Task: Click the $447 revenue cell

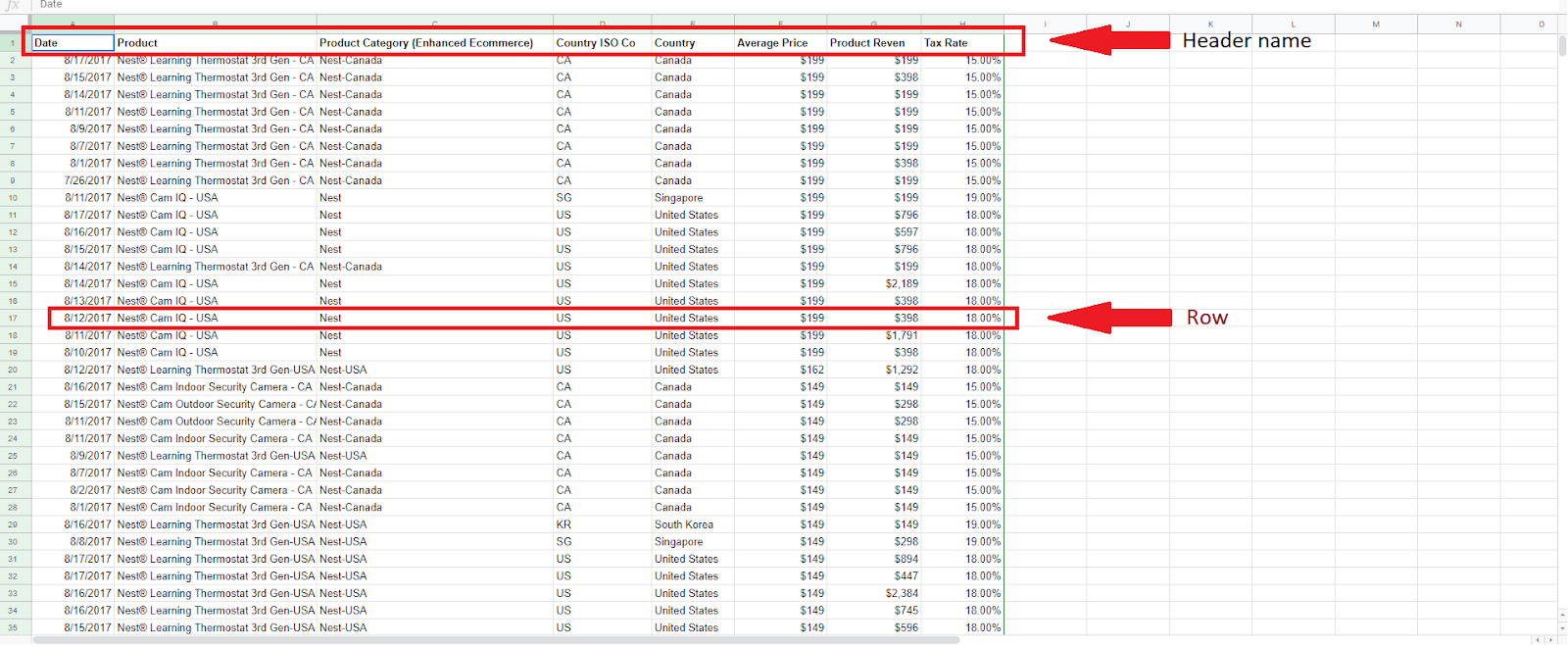Action: pyautogui.click(x=873, y=576)
